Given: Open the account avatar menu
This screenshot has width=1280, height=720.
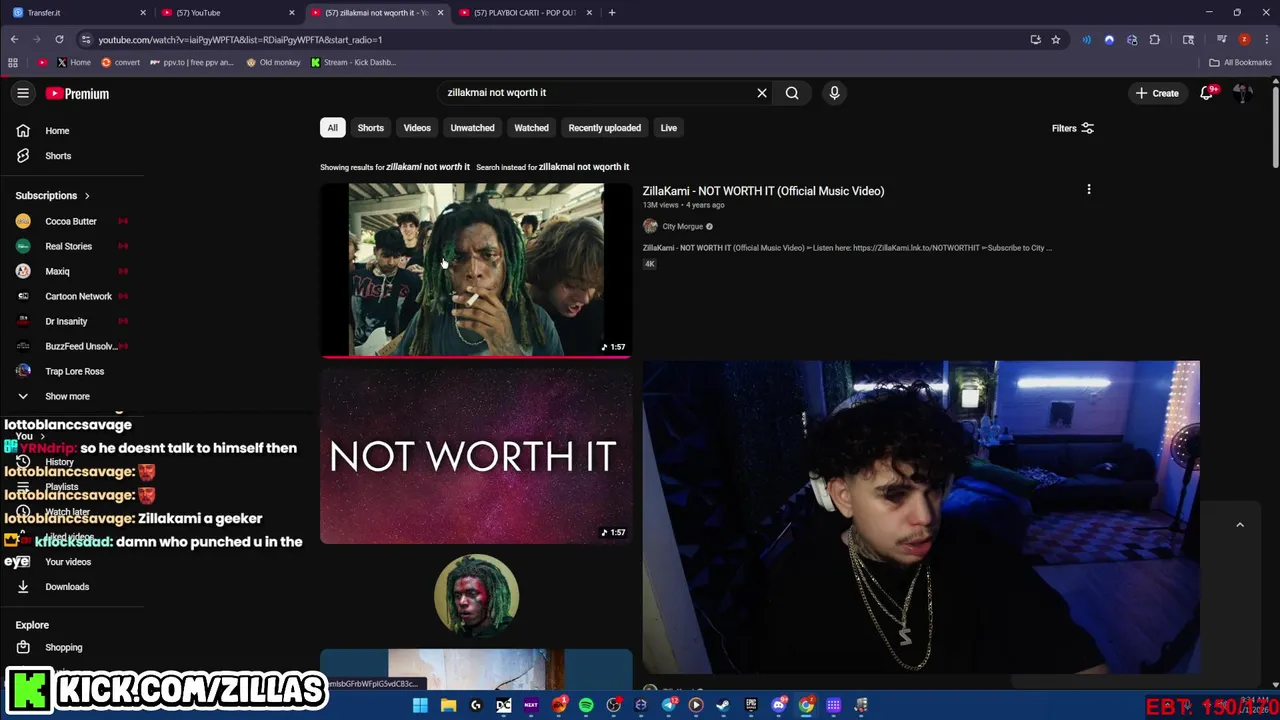Looking at the screenshot, I should pyautogui.click(x=1243, y=93).
